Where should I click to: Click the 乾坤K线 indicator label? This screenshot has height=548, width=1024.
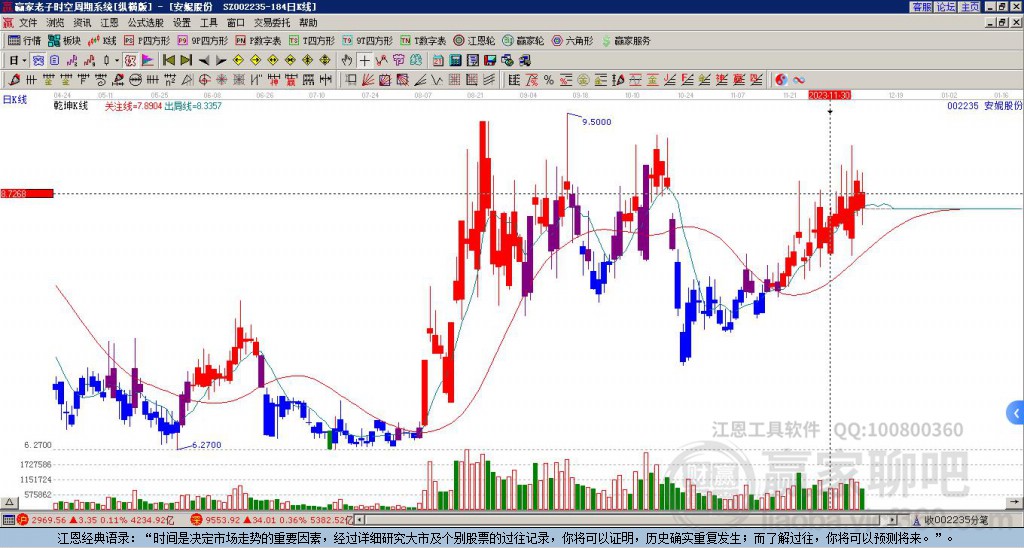tap(71, 106)
